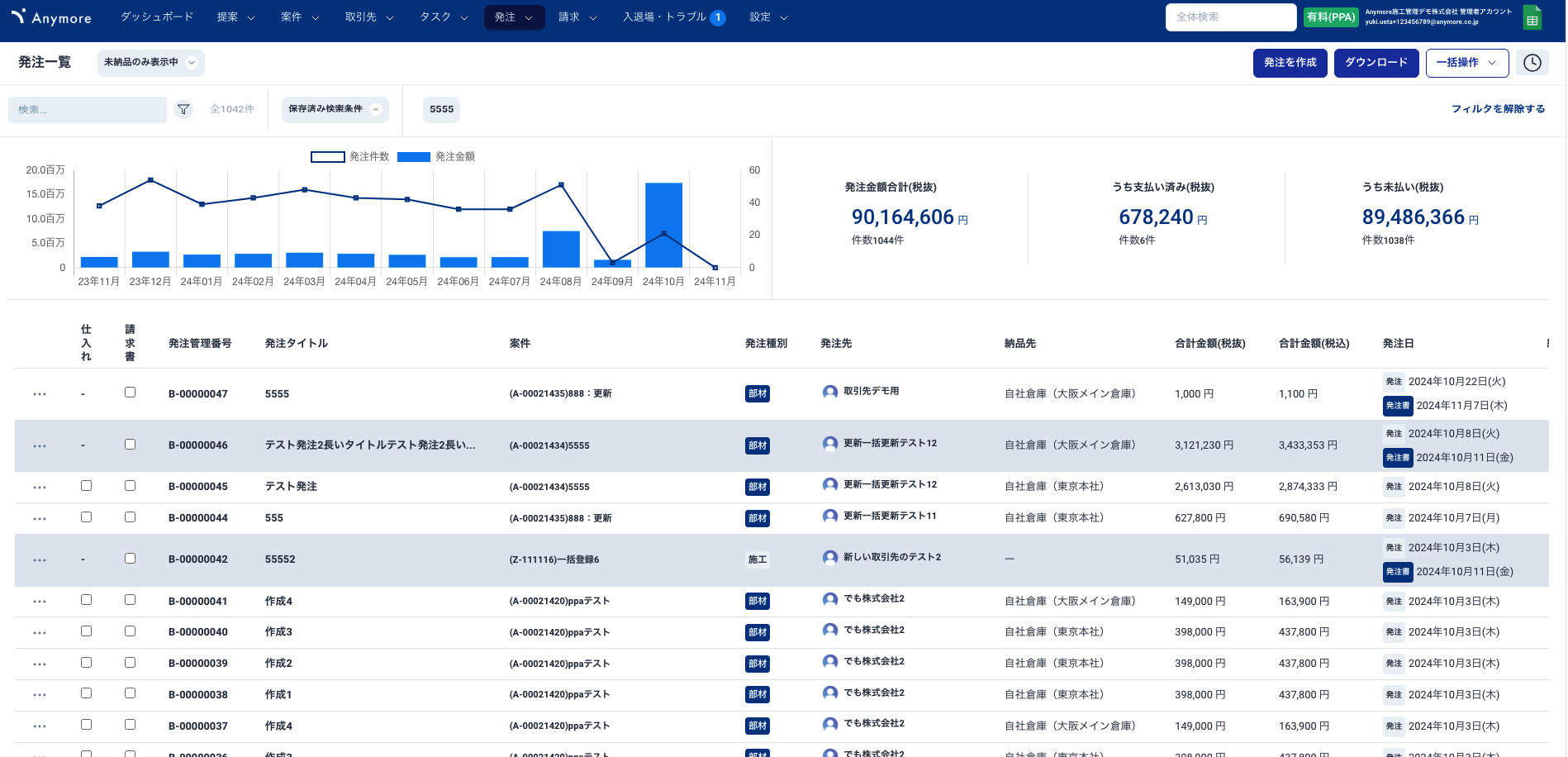Focus the 全体検索 global search field
The image size is (1568, 757).
coord(1231,17)
